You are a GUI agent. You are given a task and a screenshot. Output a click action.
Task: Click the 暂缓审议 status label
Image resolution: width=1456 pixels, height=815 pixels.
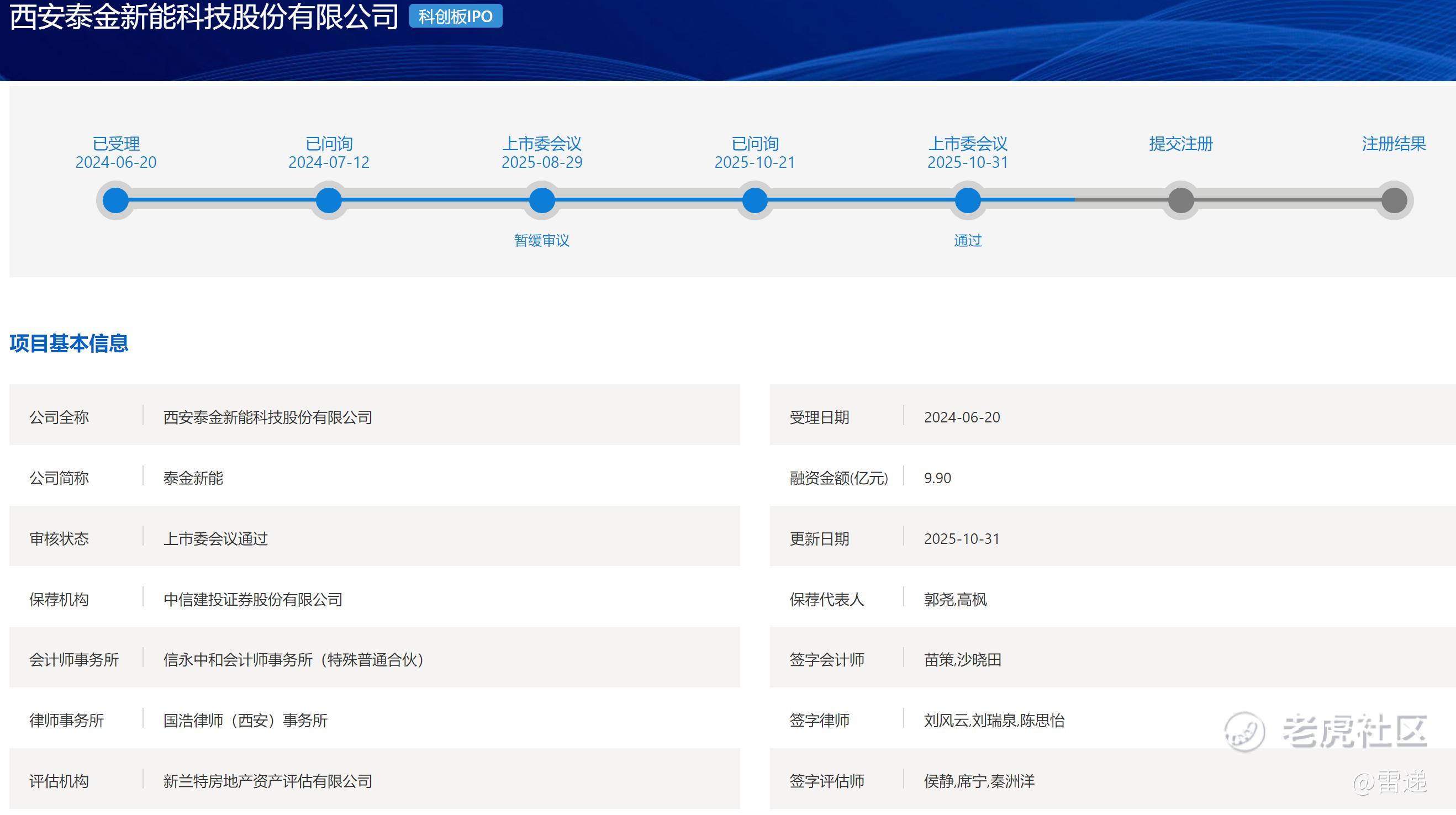pyautogui.click(x=541, y=241)
